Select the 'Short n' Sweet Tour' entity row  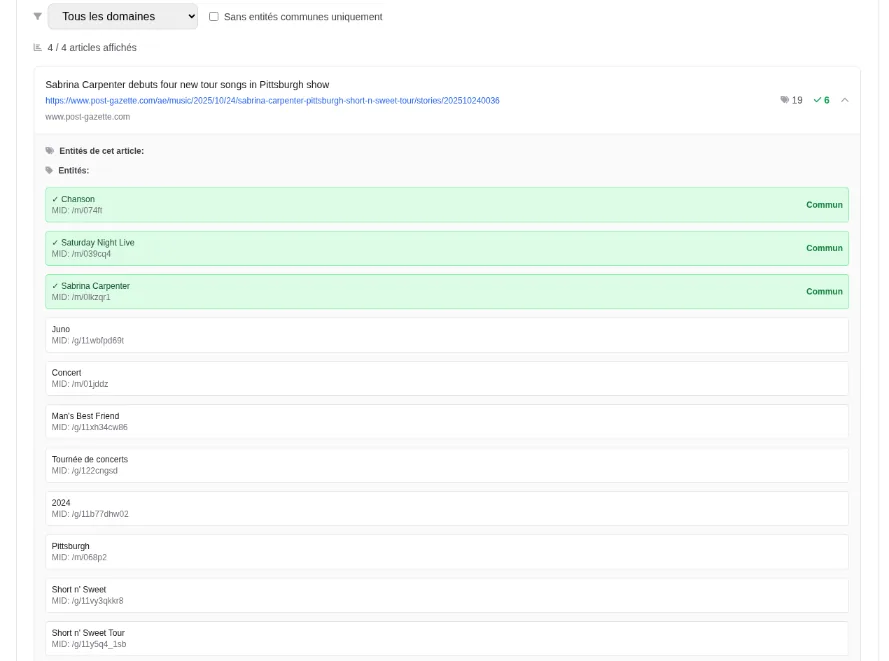pos(447,638)
